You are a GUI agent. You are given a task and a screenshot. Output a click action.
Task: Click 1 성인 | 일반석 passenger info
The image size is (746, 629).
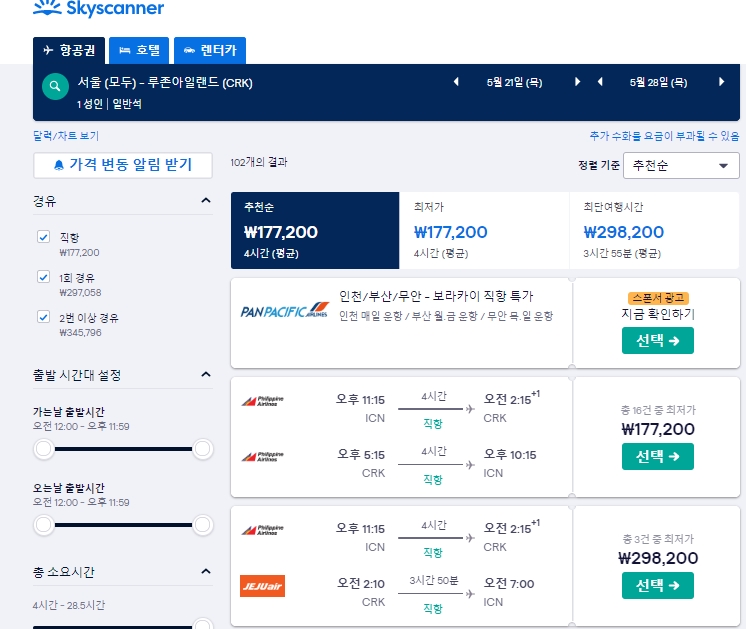[109, 104]
